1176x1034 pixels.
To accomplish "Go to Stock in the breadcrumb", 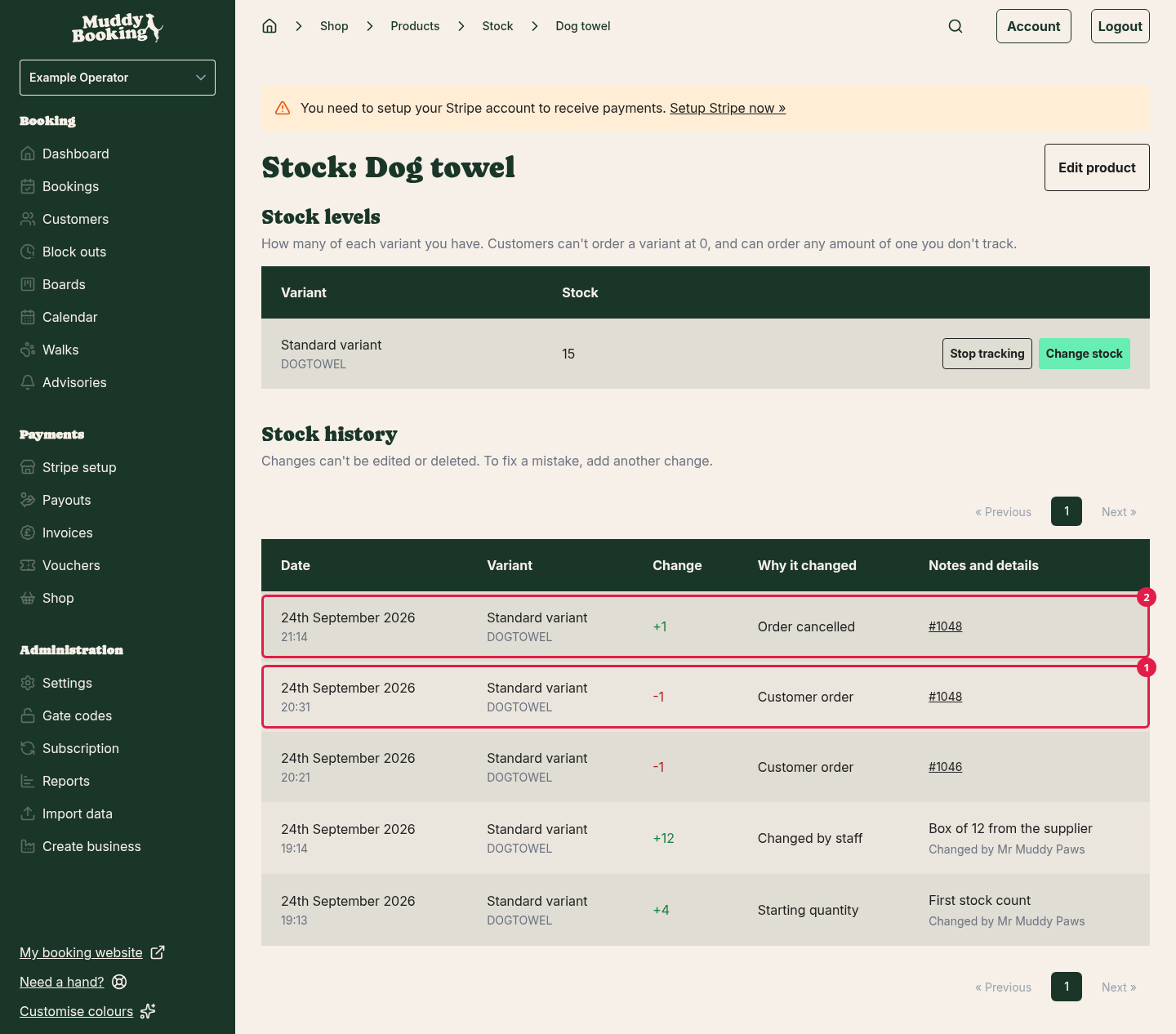I will (497, 26).
